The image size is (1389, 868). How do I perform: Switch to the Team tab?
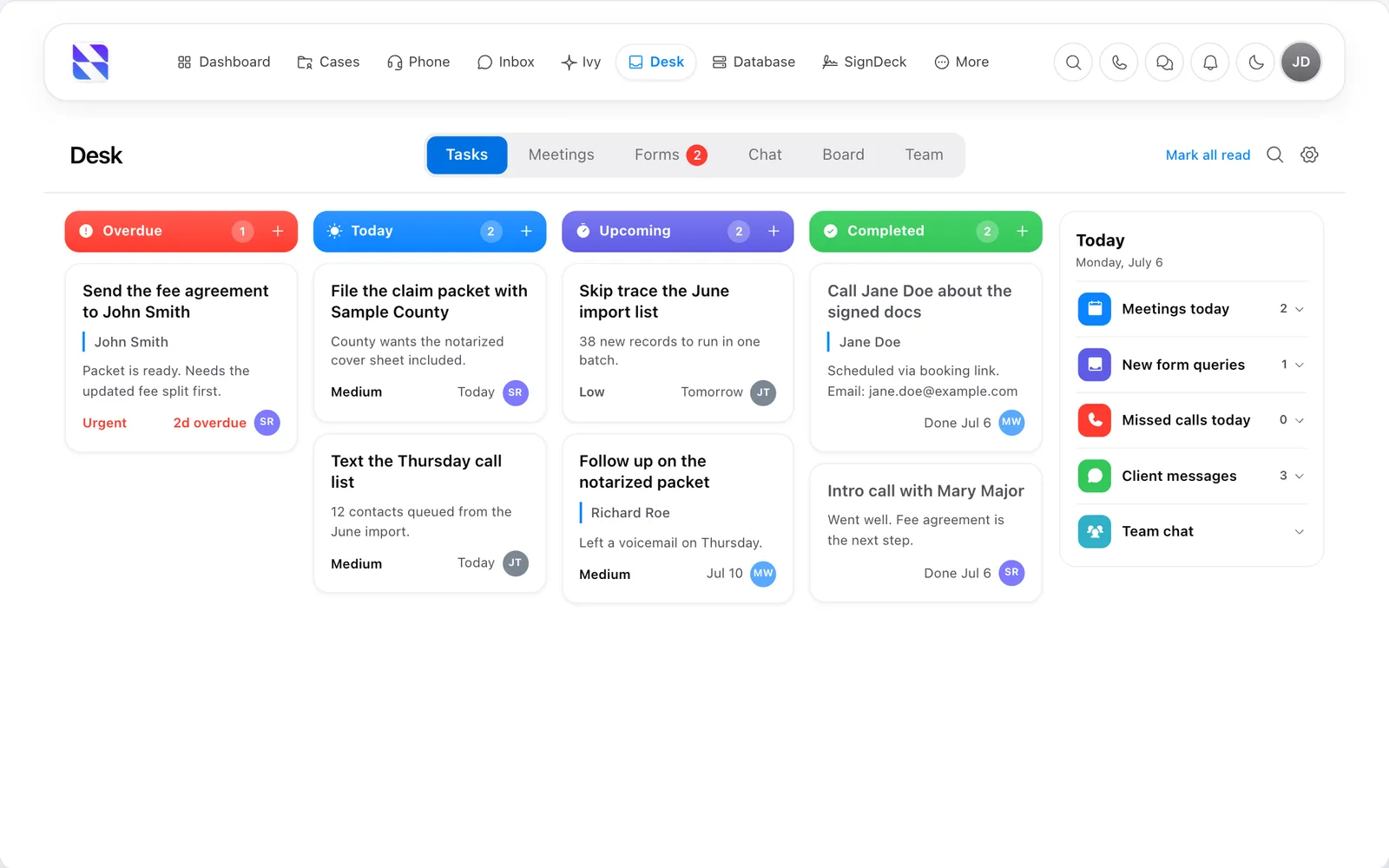pos(924,155)
